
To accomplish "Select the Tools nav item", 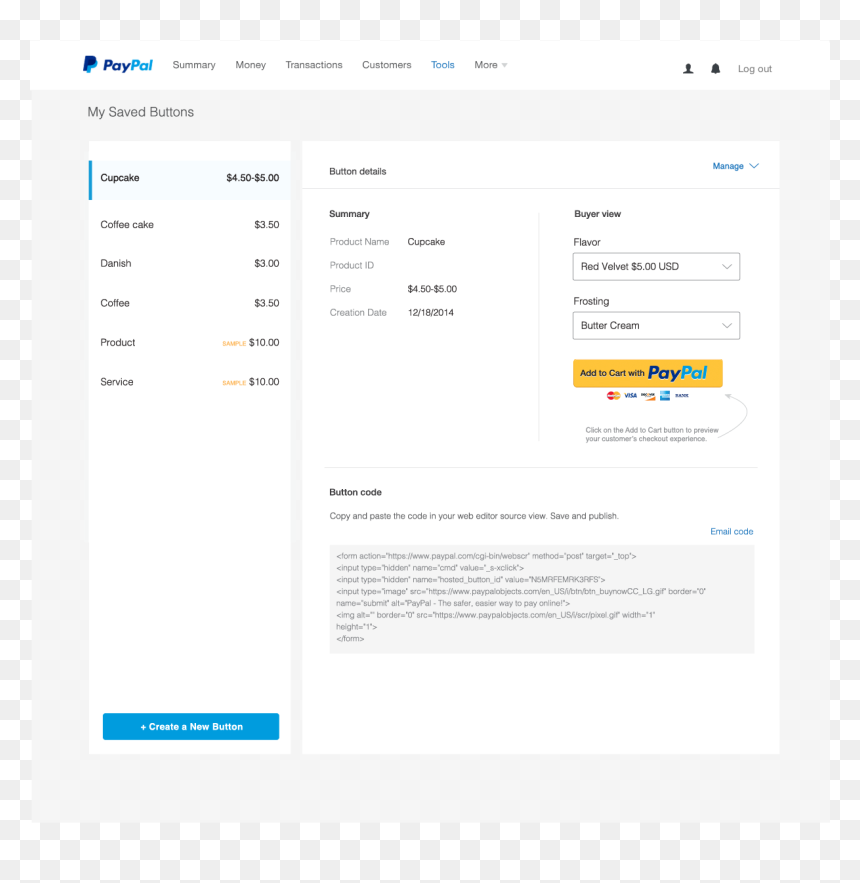I will point(443,65).
